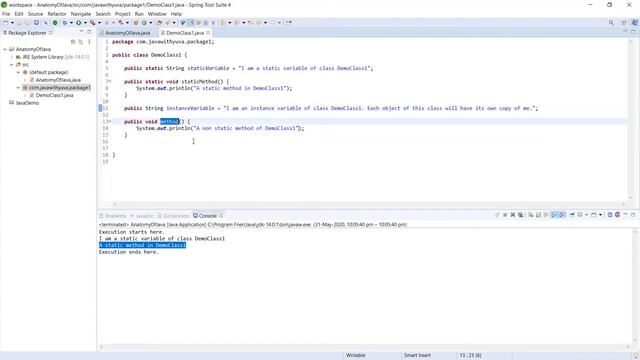The image size is (640, 360).
Task: Toggle Show Console on standard output change
Action: click(553, 215)
